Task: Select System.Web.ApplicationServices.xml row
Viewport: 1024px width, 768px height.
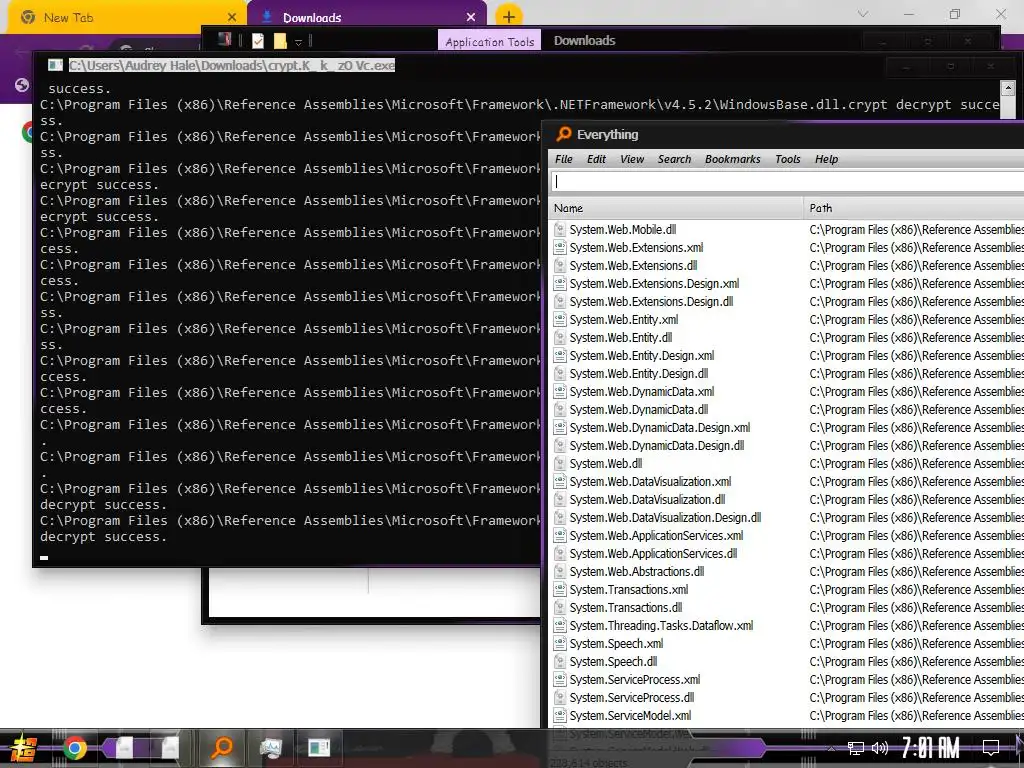Action: tap(786, 536)
